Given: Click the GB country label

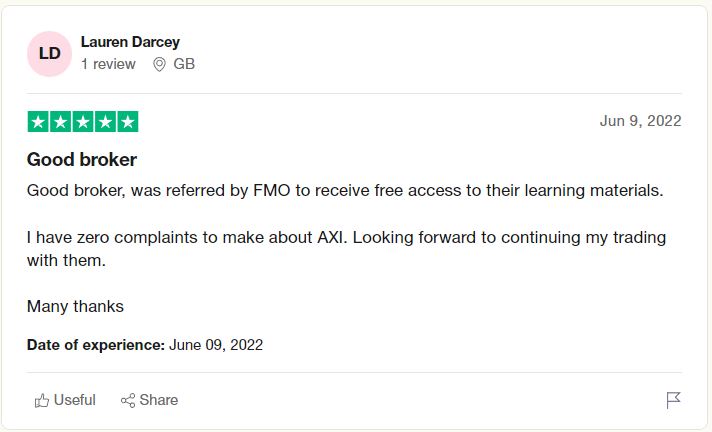Looking at the screenshot, I should tap(184, 64).
